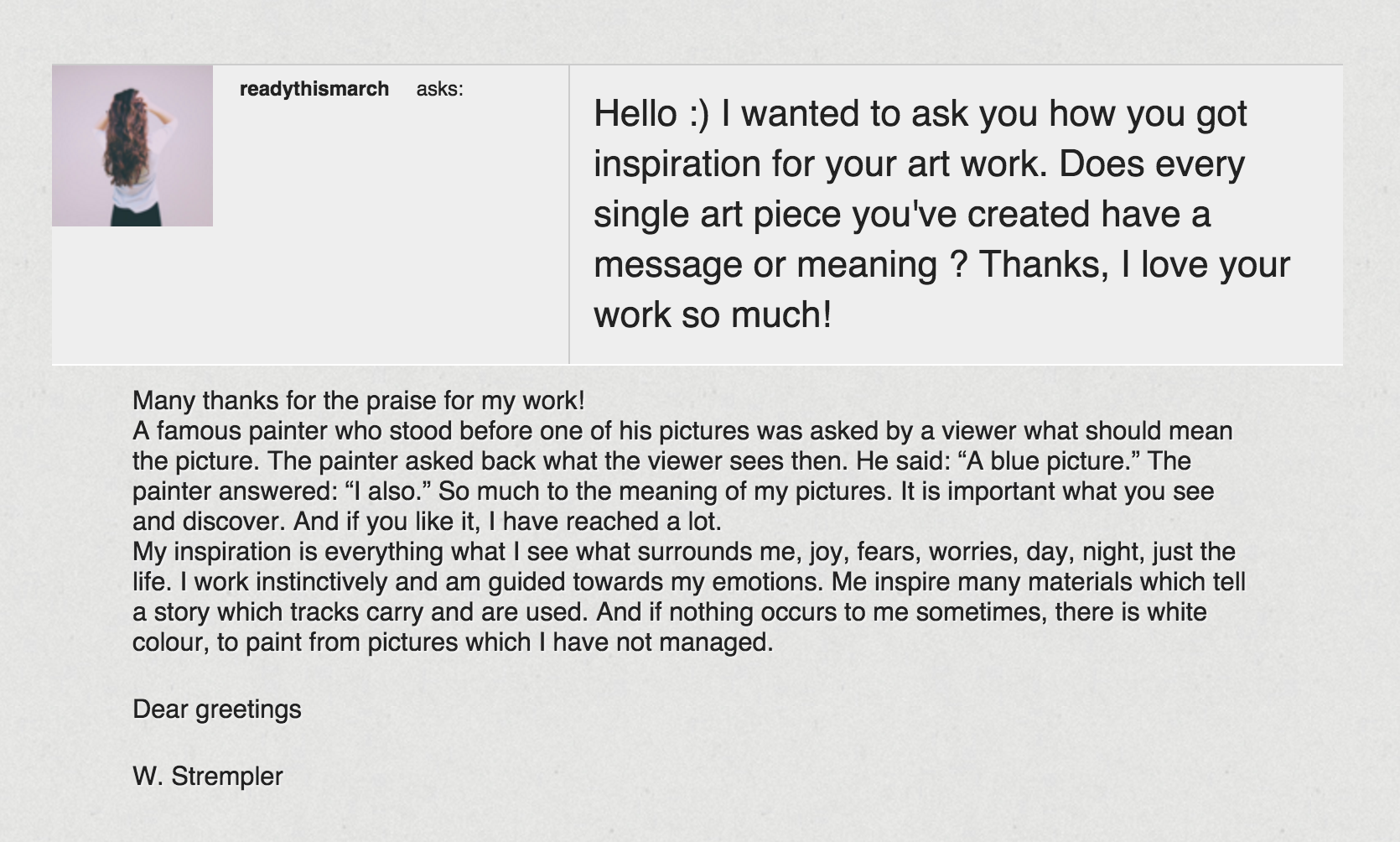Click the "Many thanks for the praise" line
This screenshot has width=1400, height=842.
pyautogui.click(x=359, y=401)
